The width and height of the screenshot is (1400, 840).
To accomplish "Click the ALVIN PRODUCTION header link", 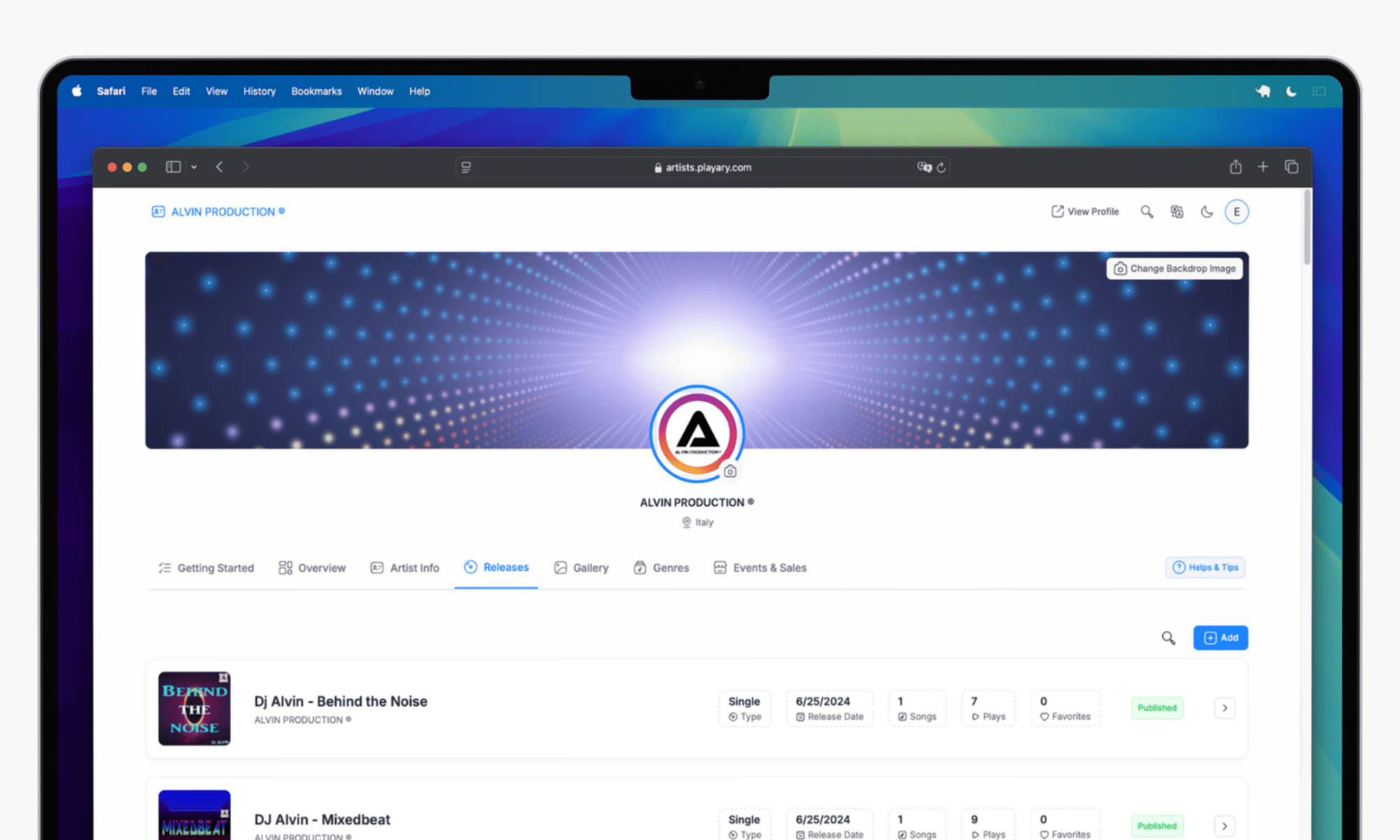I will [x=218, y=211].
